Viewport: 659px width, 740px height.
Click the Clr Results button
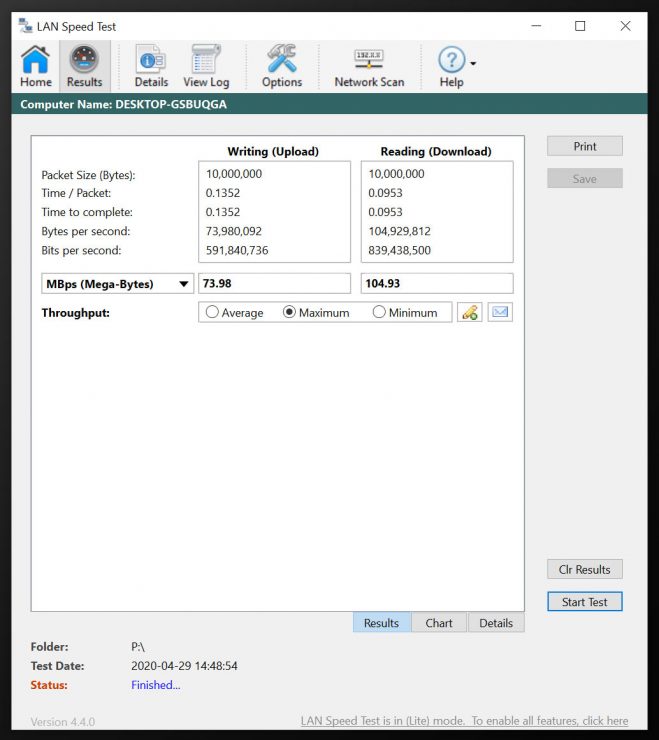585,569
